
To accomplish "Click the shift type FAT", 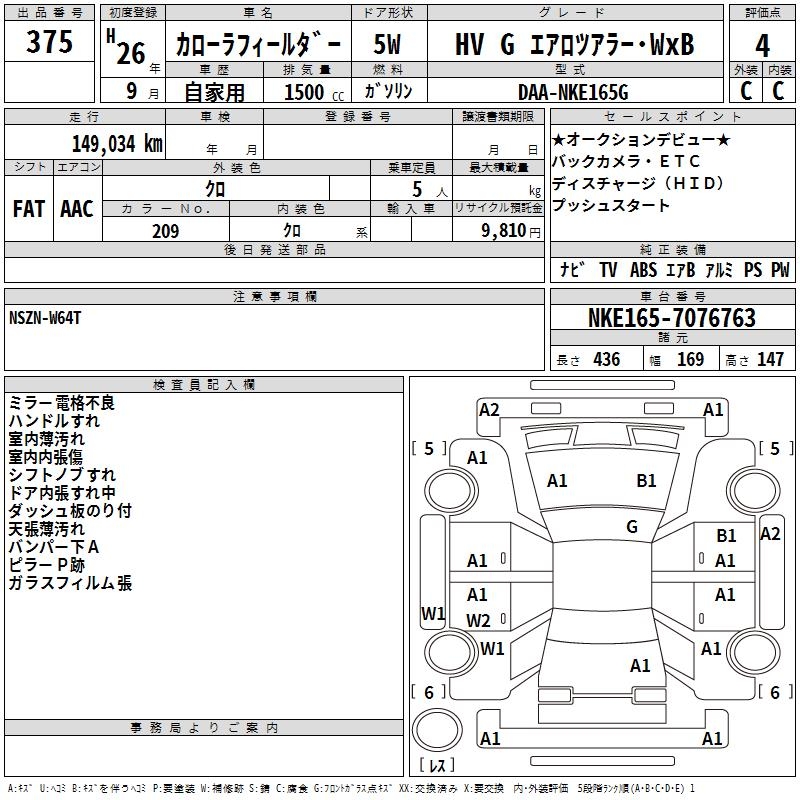I will [29, 209].
